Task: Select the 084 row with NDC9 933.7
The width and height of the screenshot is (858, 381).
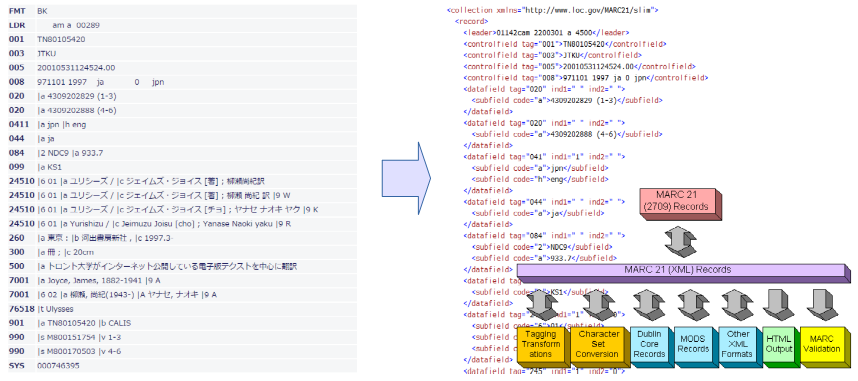Action: 182,153
